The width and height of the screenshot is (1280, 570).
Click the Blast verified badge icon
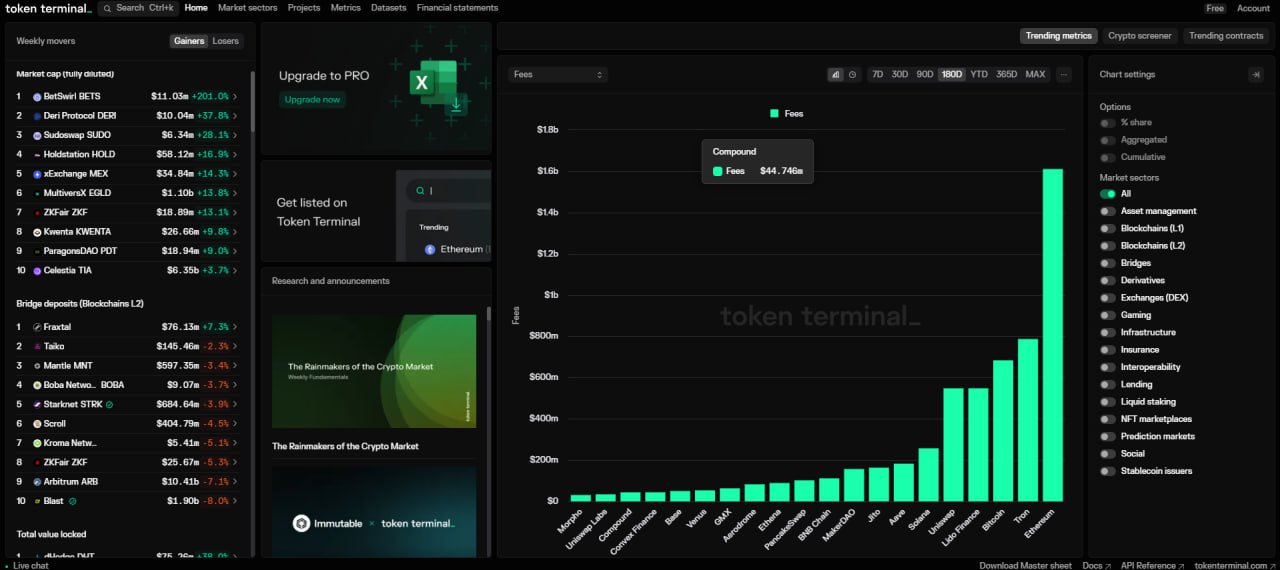[73, 501]
